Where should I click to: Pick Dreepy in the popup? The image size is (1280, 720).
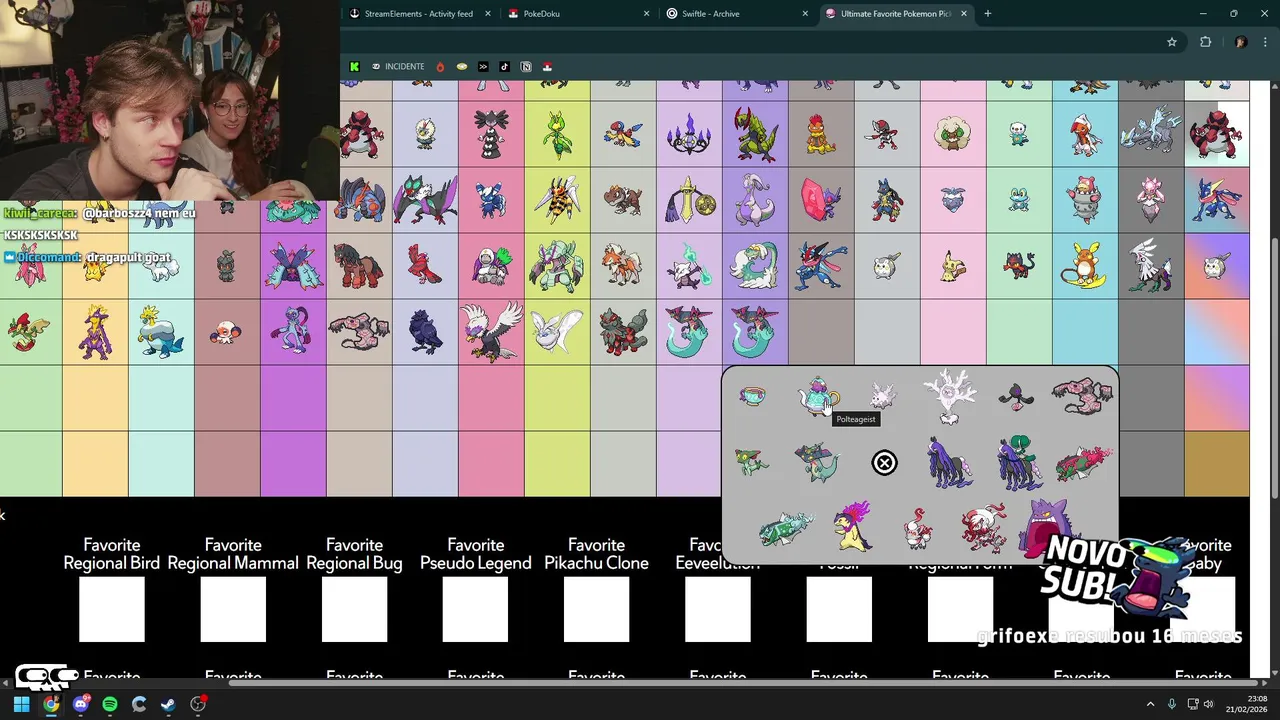coord(752,463)
